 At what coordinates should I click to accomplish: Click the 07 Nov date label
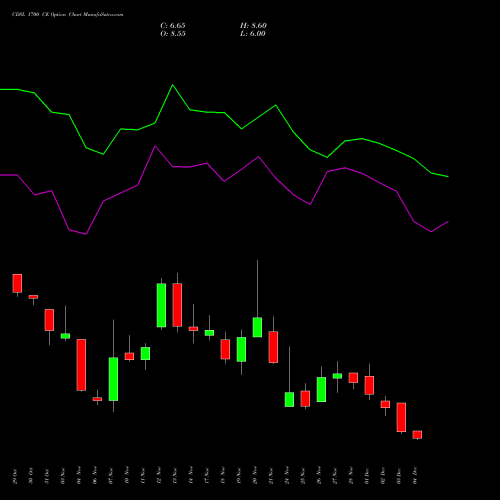click(x=111, y=476)
